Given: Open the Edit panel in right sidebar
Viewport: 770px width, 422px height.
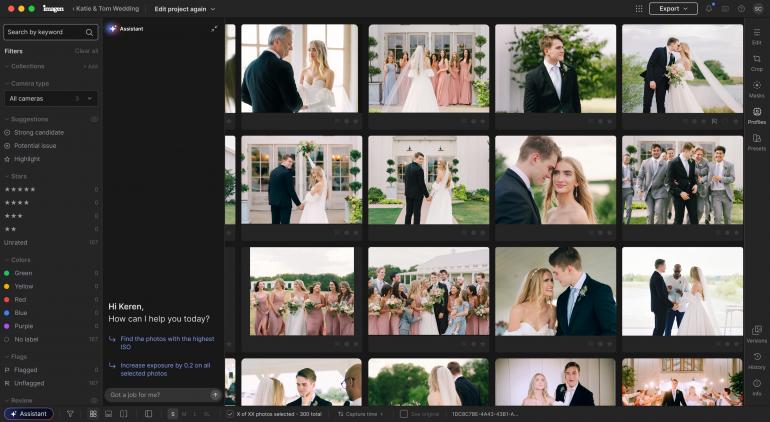Looking at the screenshot, I should tap(757, 36).
